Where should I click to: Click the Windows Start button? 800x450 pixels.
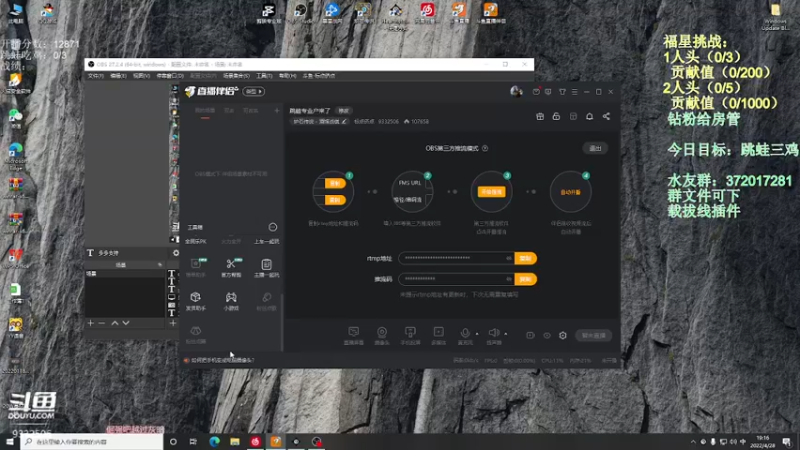pyautogui.click(x=10, y=441)
